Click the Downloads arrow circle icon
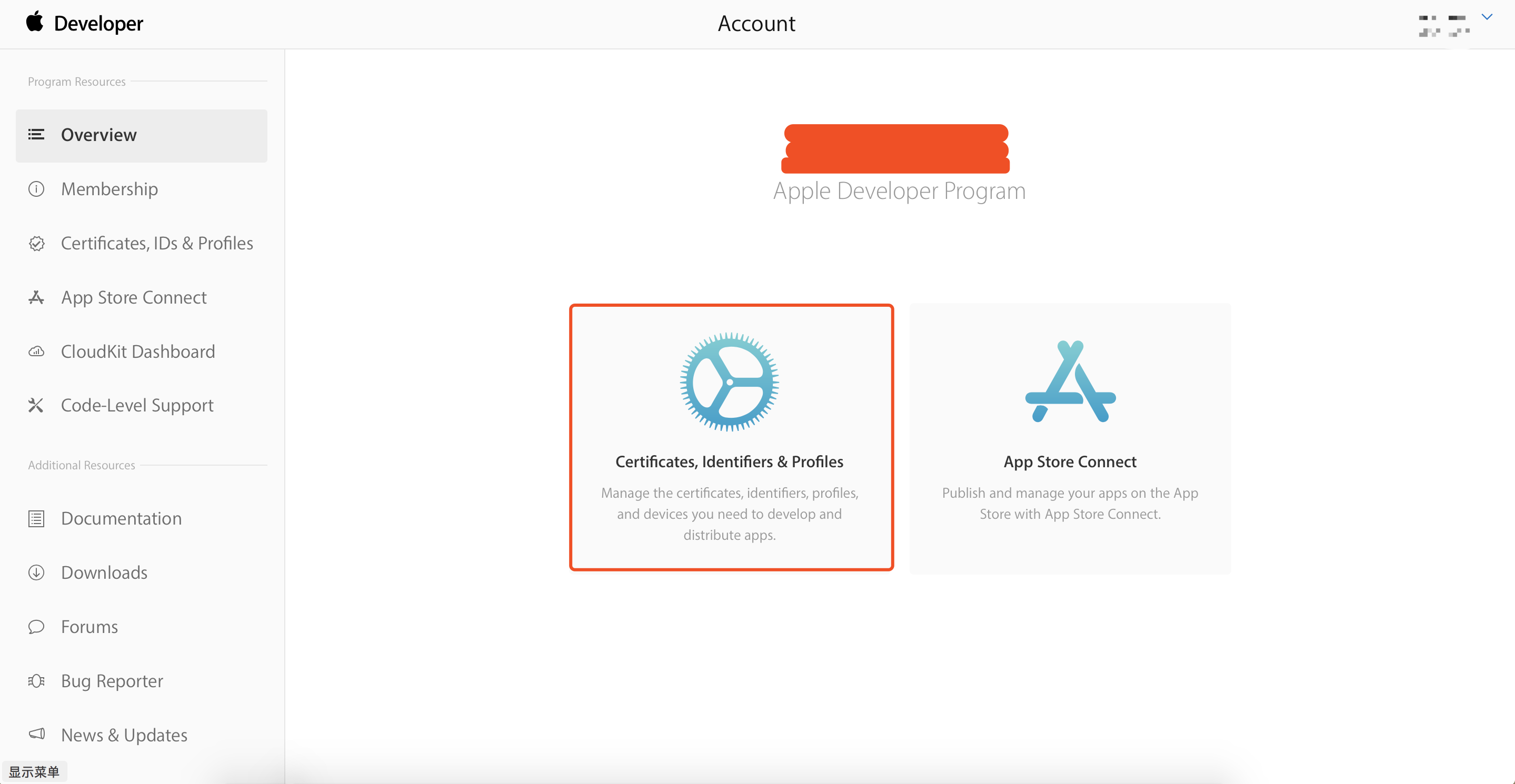 pos(36,572)
